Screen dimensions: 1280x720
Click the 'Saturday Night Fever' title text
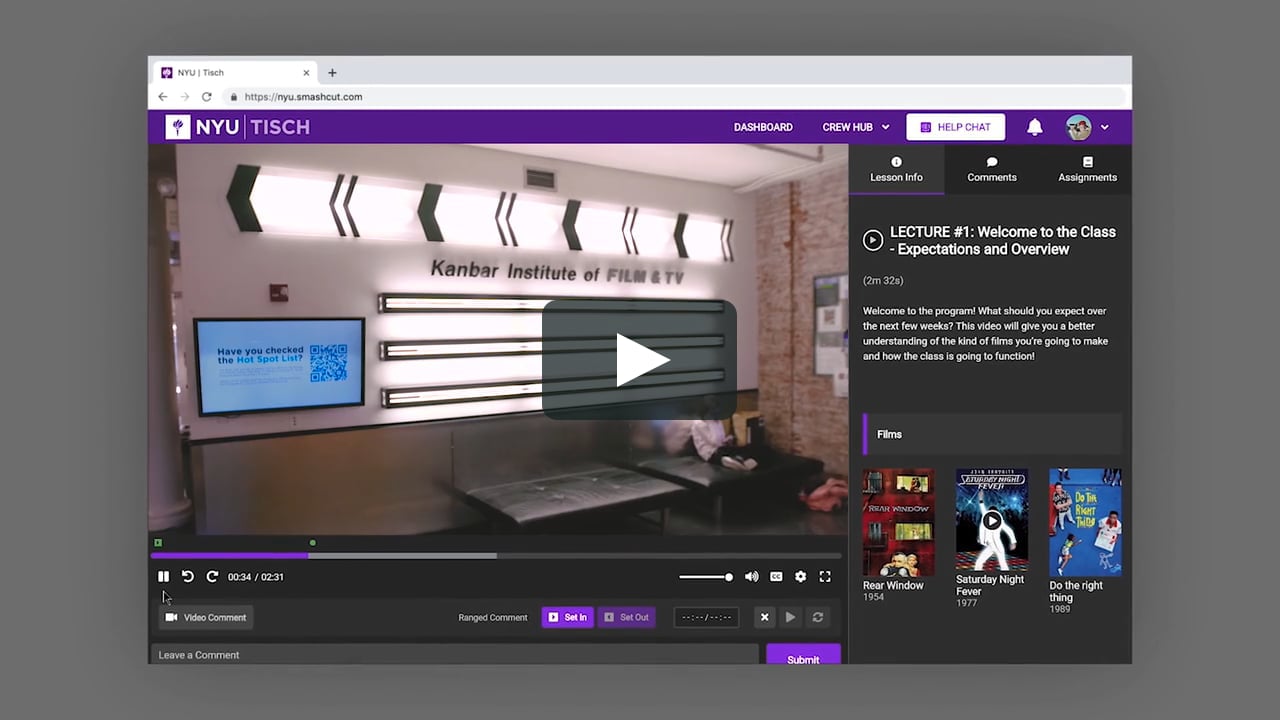[x=990, y=585]
